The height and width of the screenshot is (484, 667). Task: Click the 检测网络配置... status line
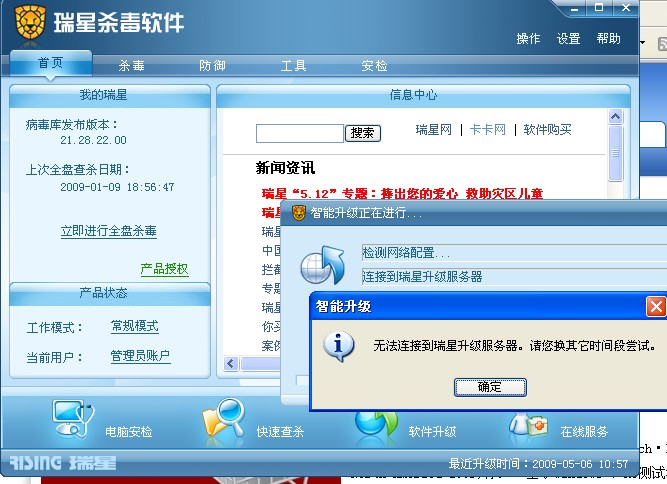click(x=514, y=253)
